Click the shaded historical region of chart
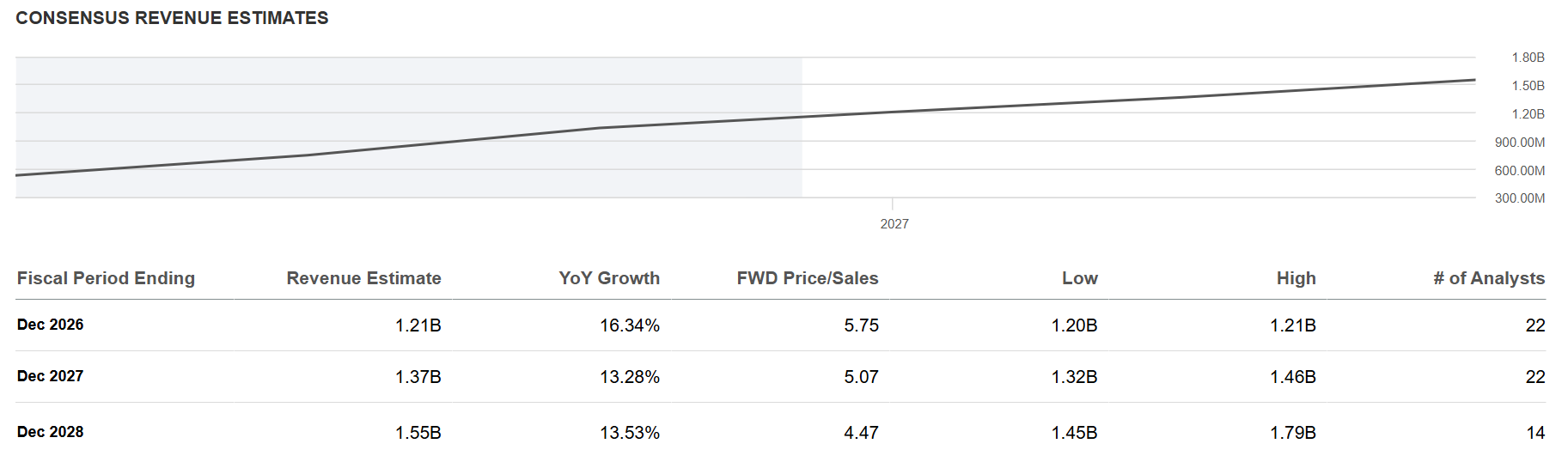The width and height of the screenshot is (1568, 462). click(409, 128)
